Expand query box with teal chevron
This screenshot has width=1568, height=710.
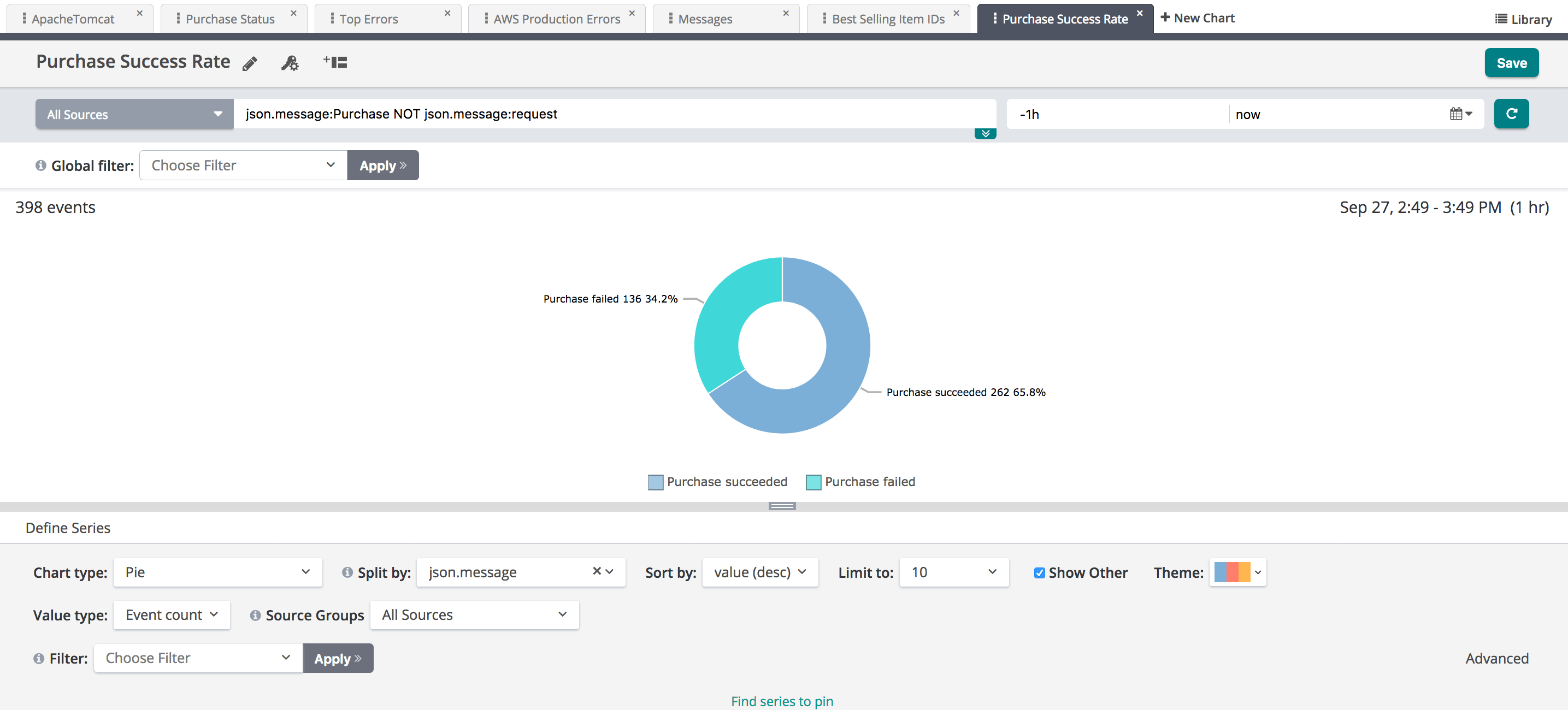[x=985, y=134]
